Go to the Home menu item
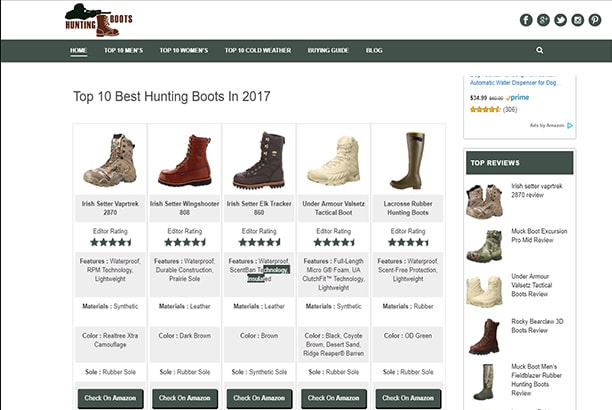Screen dimensions: 612x410 pyautogui.click(x=78, y=50)
